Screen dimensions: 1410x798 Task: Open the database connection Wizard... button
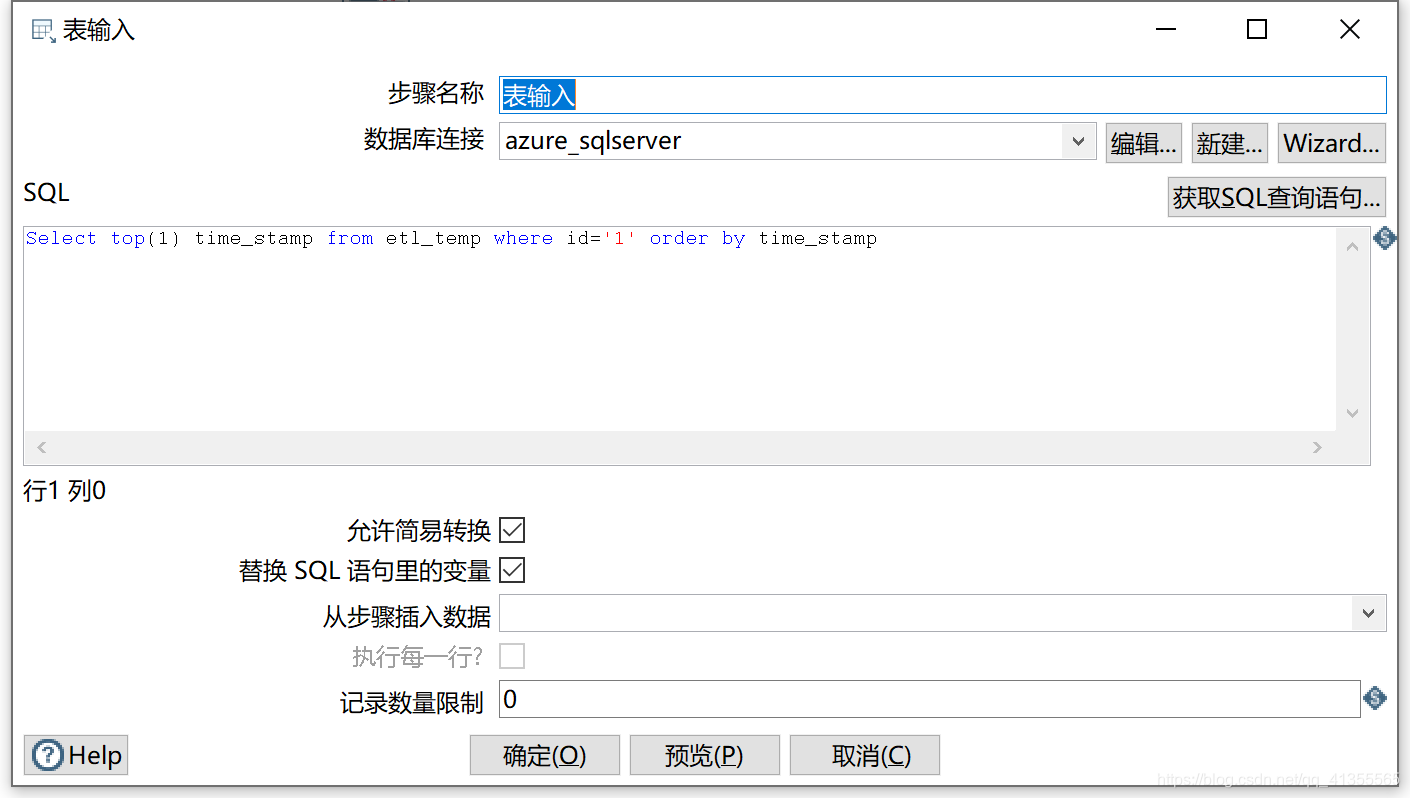[x=1332, y=143]
